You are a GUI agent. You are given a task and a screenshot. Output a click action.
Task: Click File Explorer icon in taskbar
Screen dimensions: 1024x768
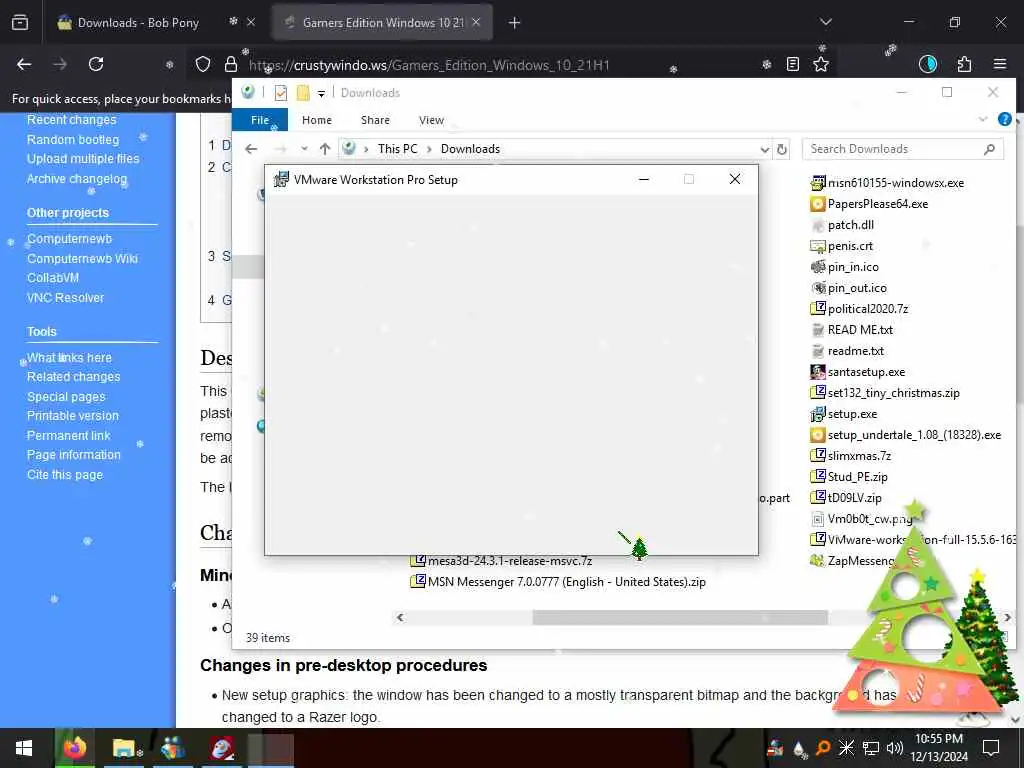point(124,748)
